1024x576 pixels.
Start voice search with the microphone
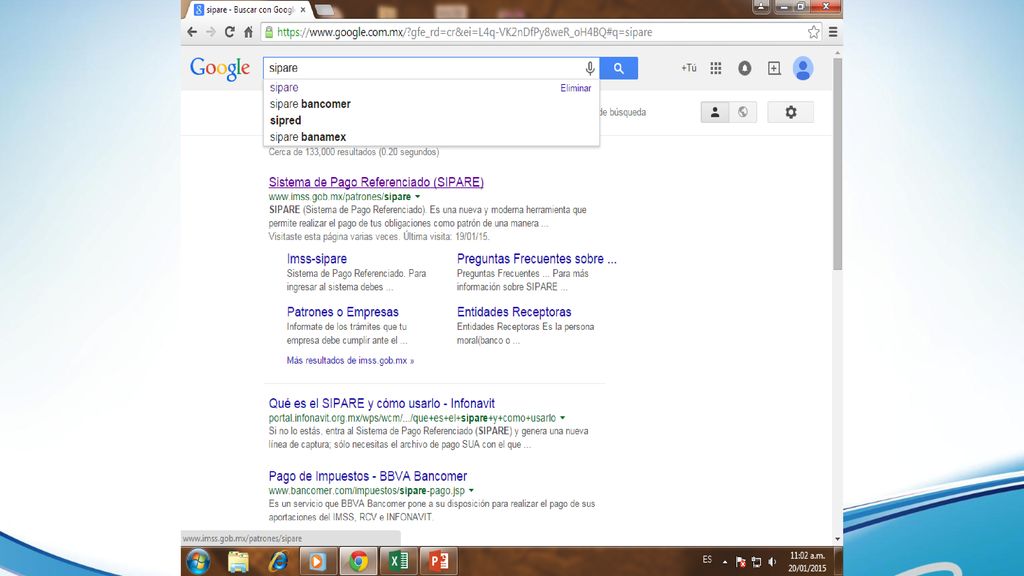pos(590,68)
